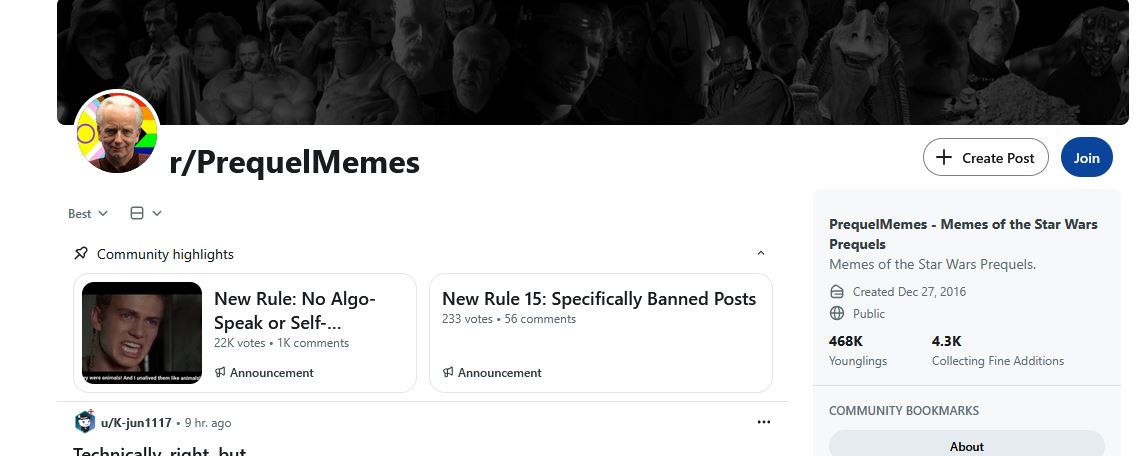The height and width of the screenshot is (456, 1142).
Task: Click the megaphone icon under New Rule 15
Action: click(448, 372)
